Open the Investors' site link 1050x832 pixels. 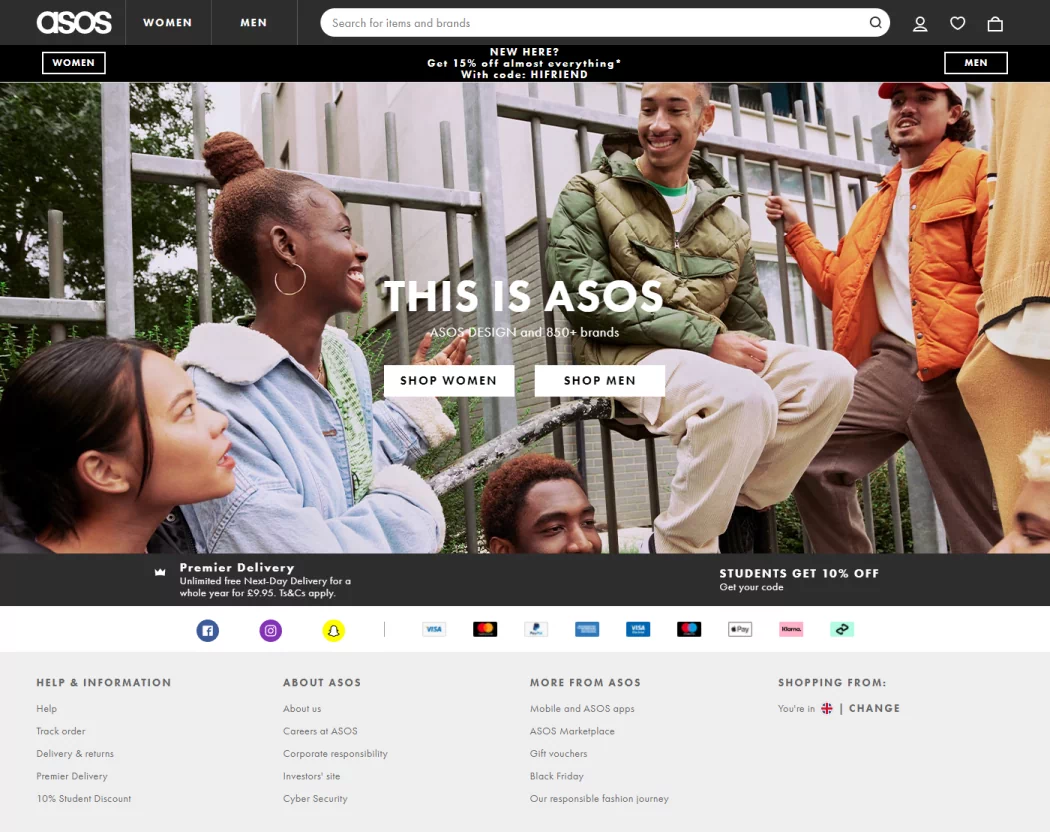click(311, 776)
